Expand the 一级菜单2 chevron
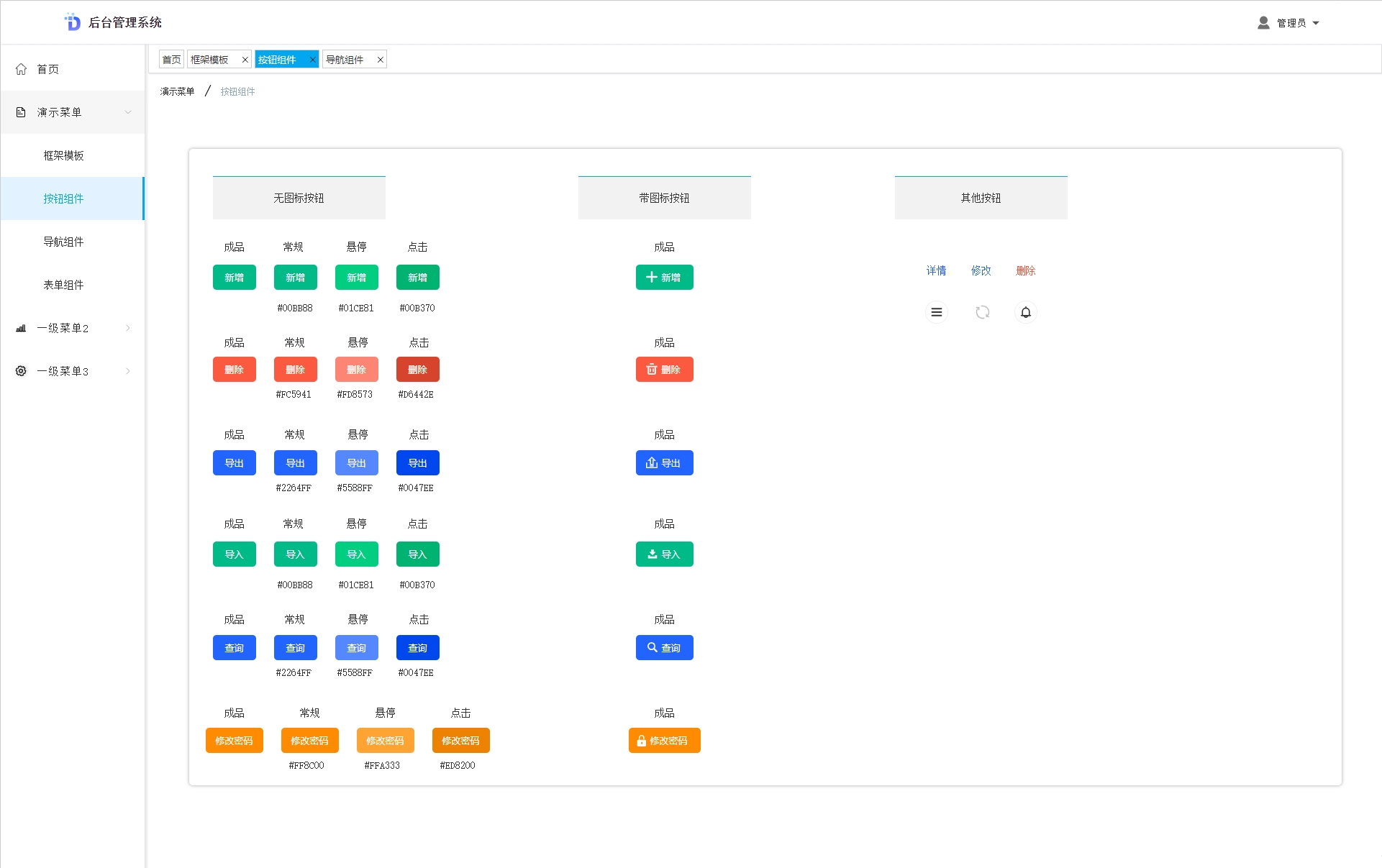Viewport: 1382px width, 868px height. tap(128, 328)
